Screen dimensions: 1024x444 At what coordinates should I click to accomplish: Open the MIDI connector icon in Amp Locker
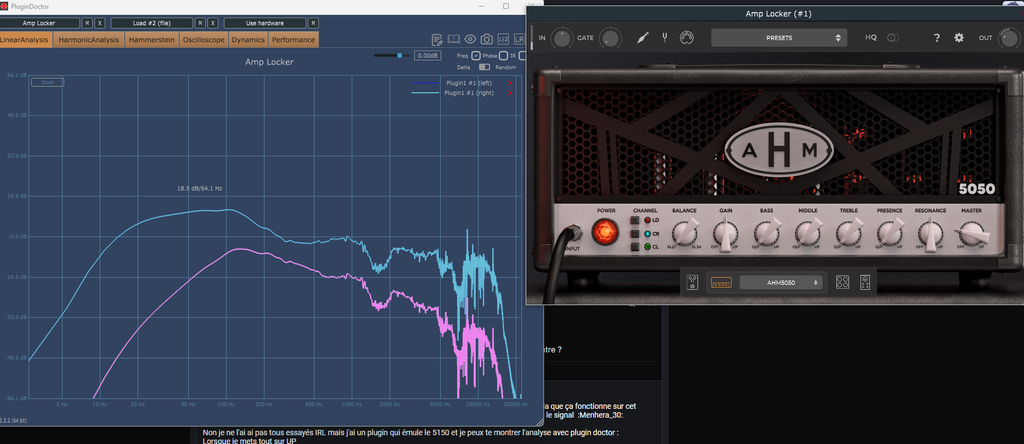coord(686,38)
